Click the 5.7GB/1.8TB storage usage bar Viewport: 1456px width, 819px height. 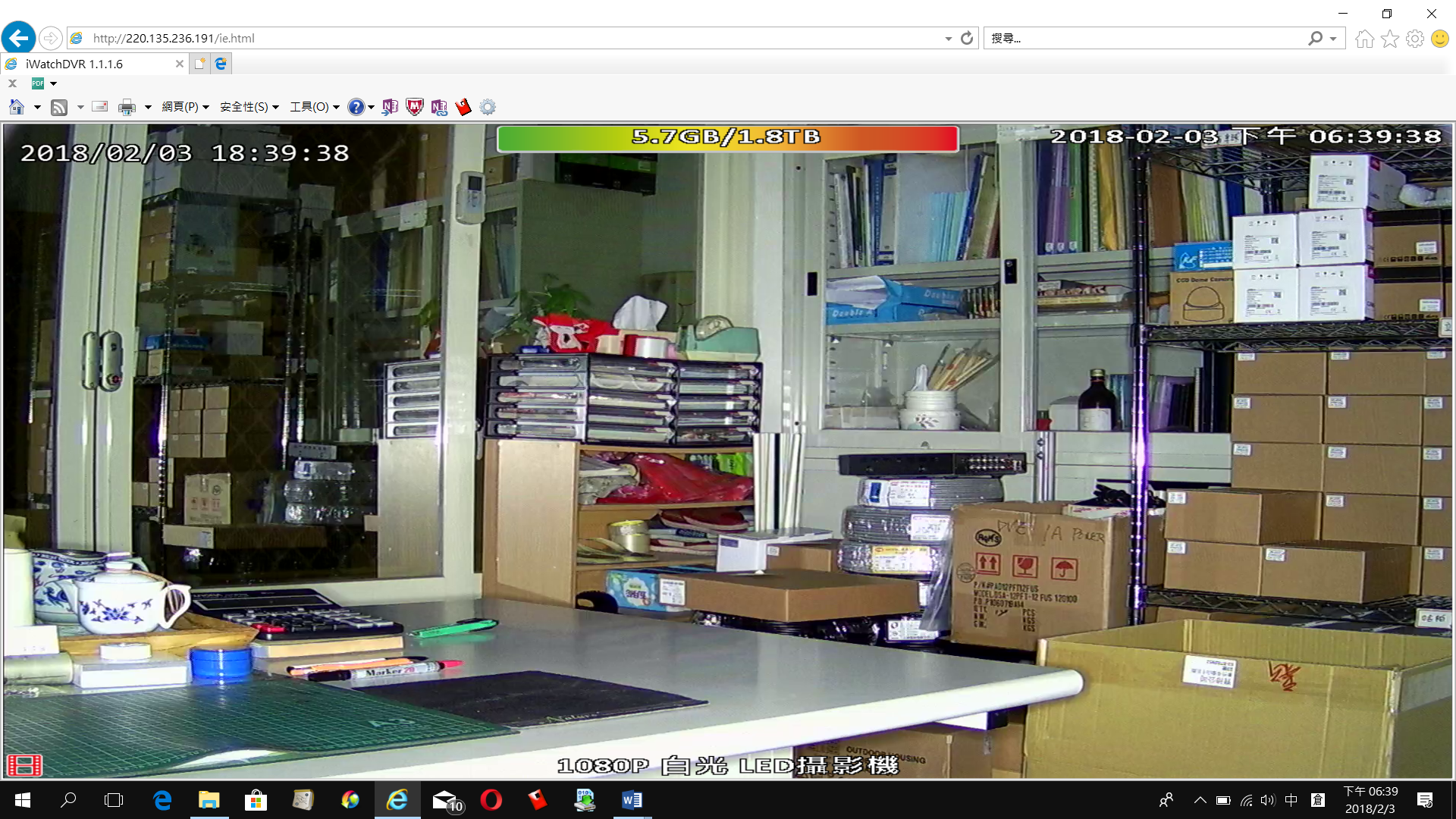pyautogui.click(x=727, y=137)
